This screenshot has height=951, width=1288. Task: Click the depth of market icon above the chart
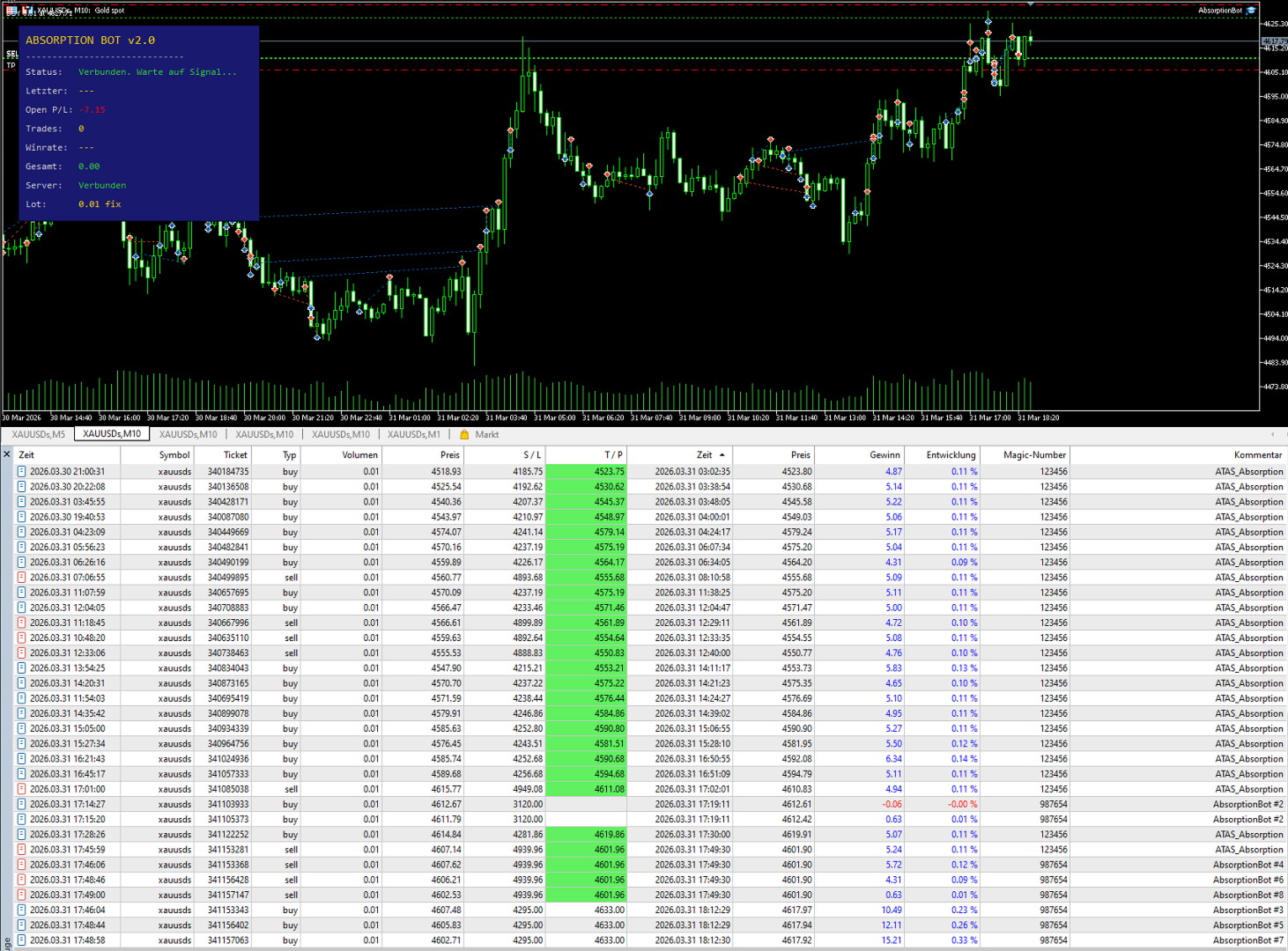point(12,11)
